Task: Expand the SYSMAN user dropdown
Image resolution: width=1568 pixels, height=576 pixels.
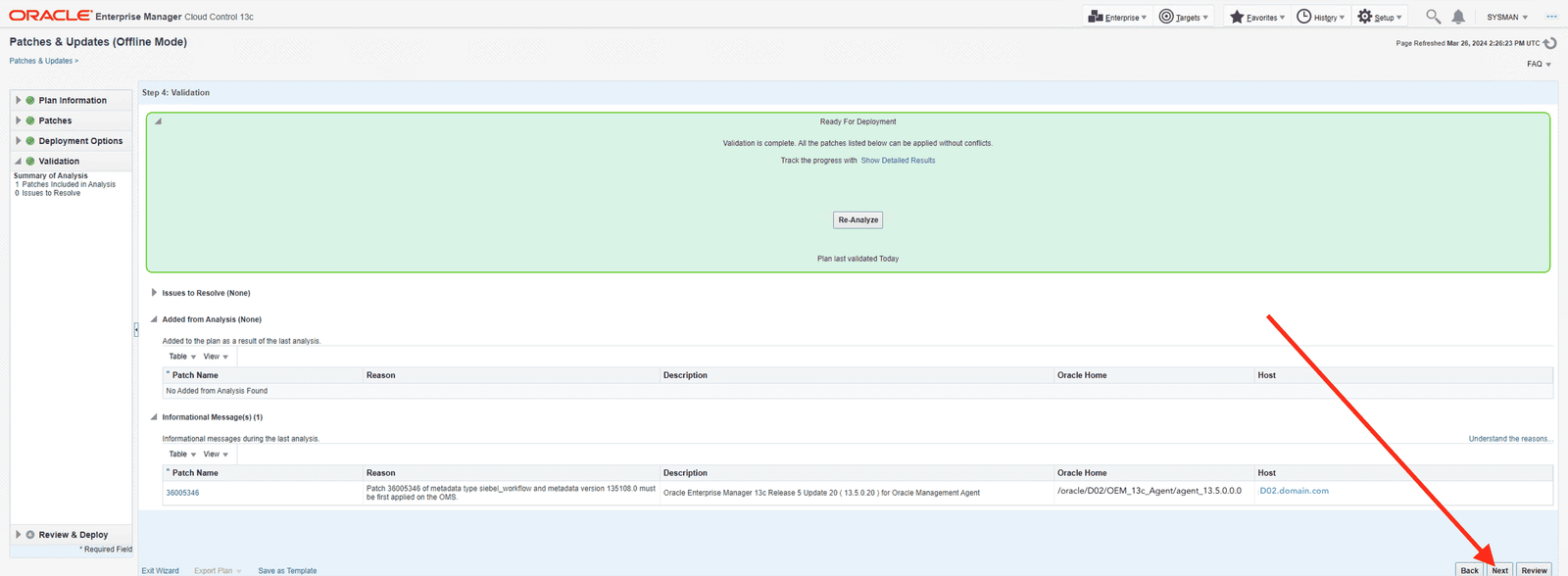Action: (1507, 17)
